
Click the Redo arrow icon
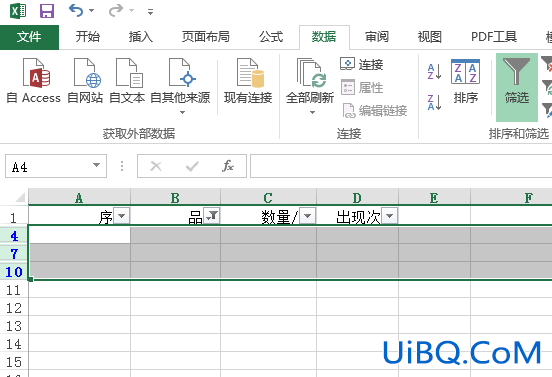click(x=115, y=11)
